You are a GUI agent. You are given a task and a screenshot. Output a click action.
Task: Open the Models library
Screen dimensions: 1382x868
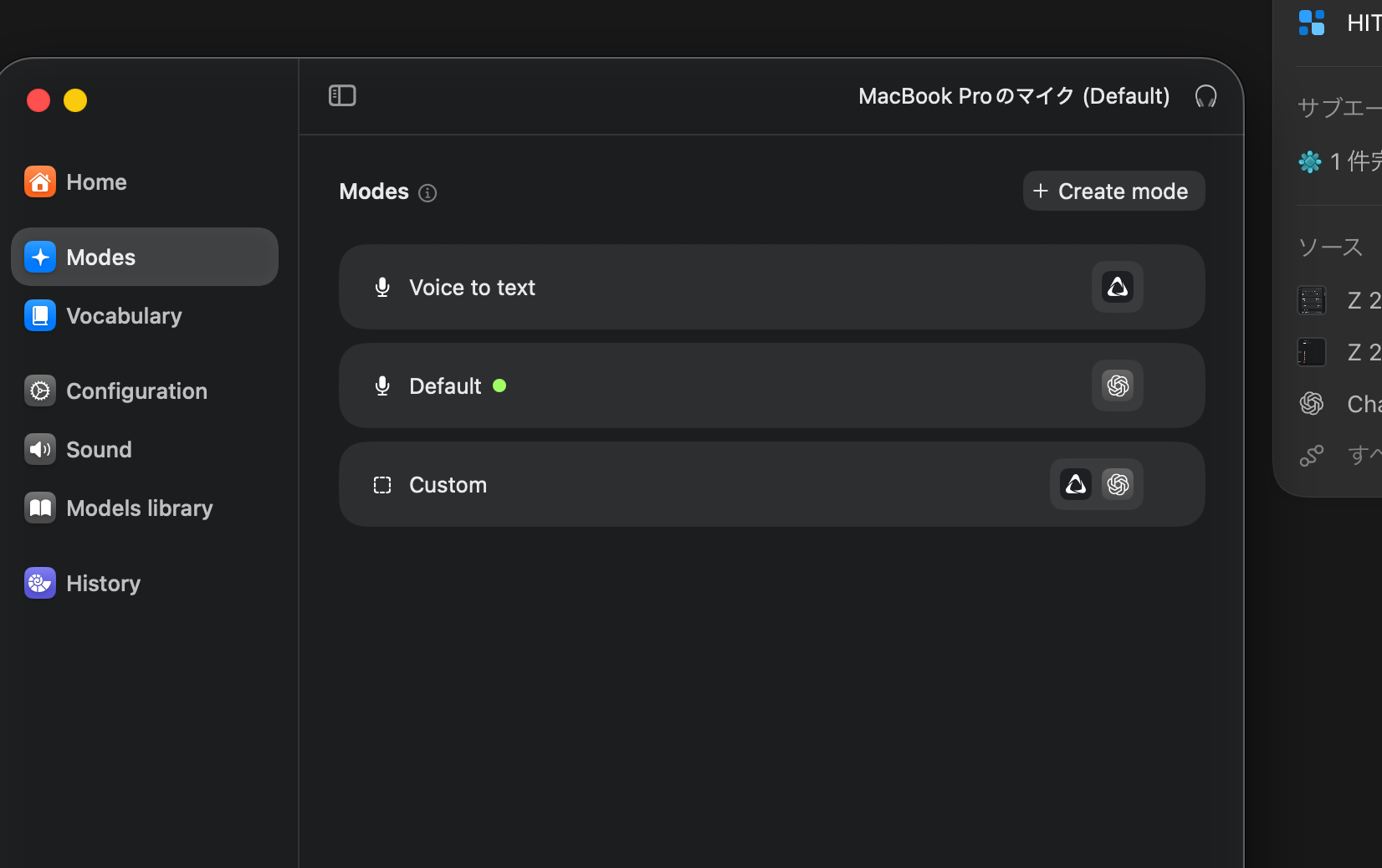pos(144,508)
